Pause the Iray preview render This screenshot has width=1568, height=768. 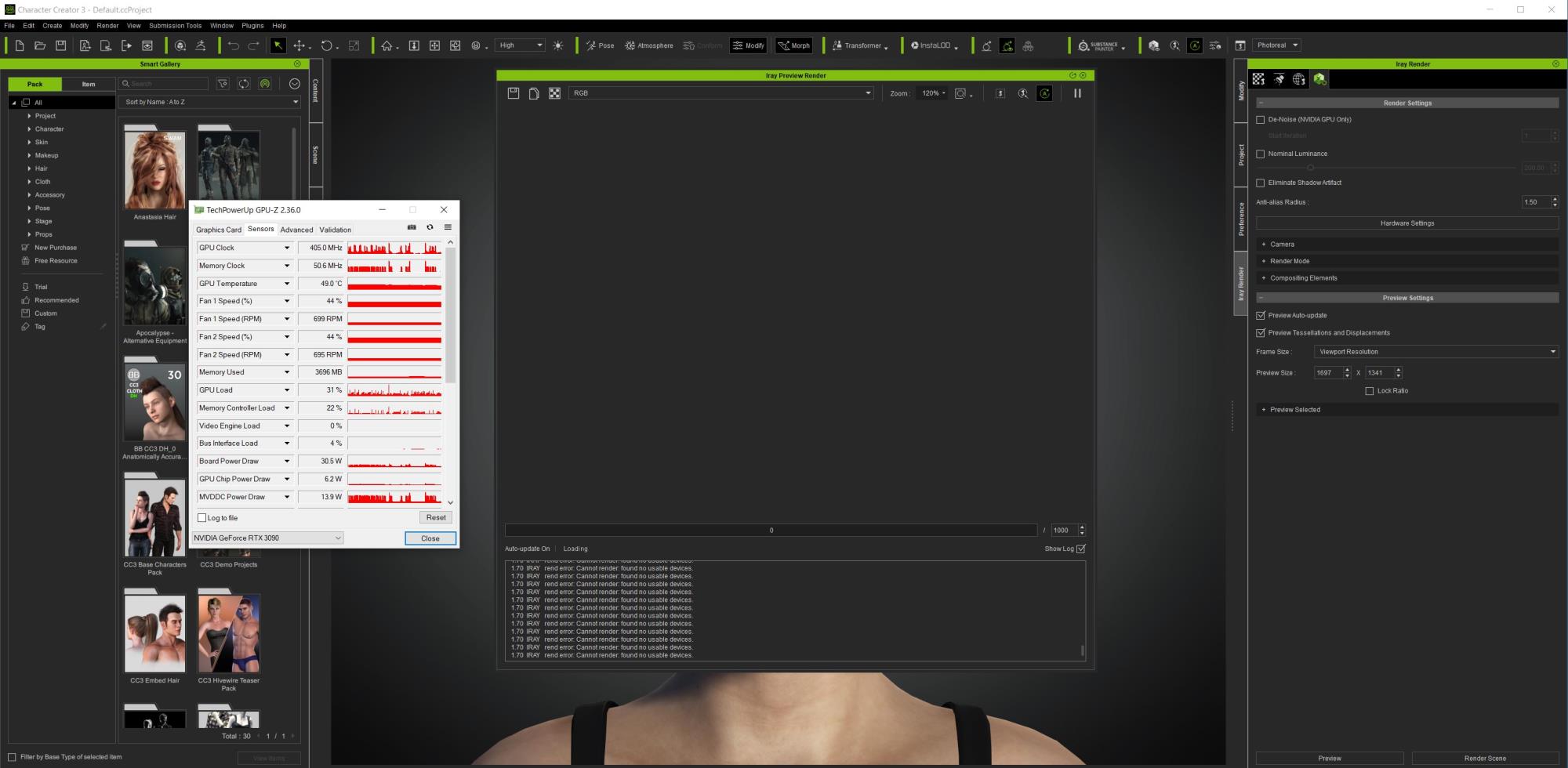coord(1077,93)
